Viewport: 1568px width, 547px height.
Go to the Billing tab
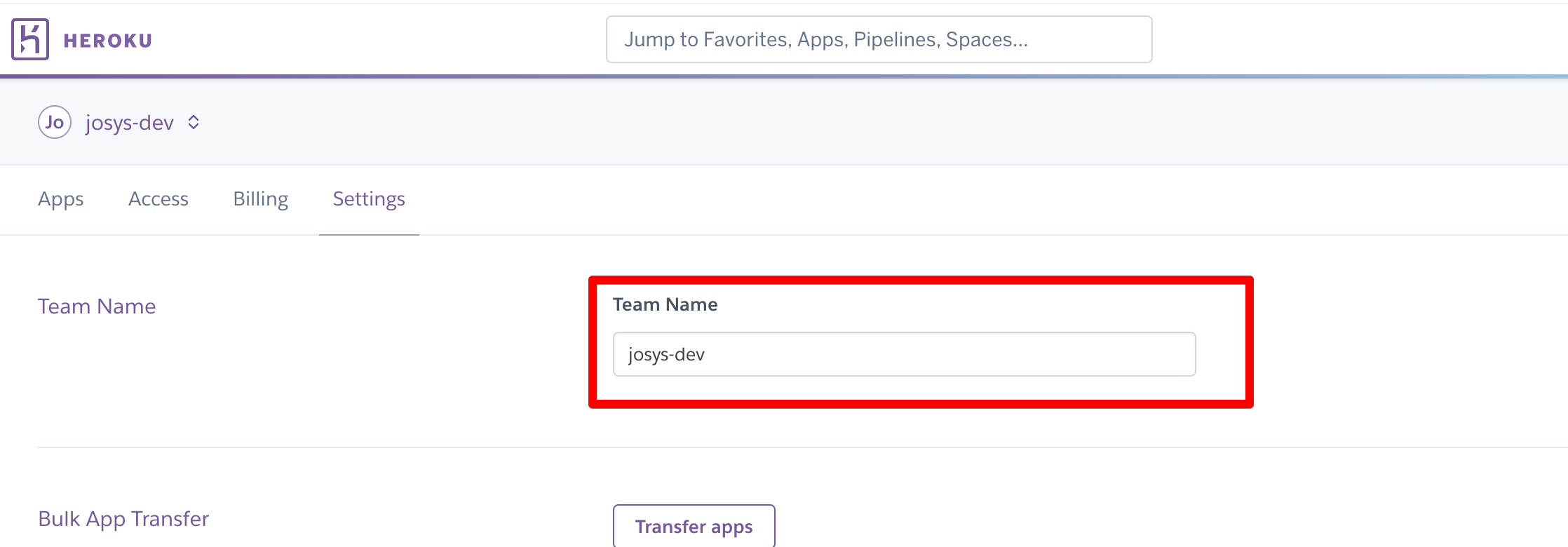click(261, 199)
